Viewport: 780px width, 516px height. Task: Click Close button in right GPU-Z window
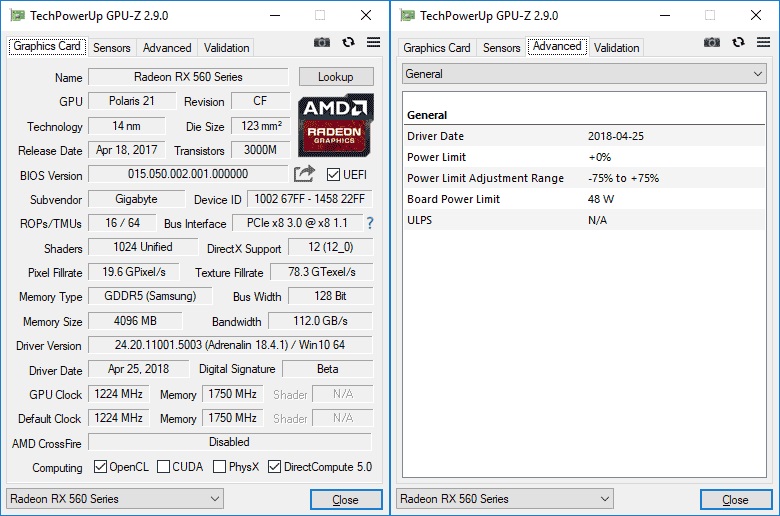tap(736, 500)
